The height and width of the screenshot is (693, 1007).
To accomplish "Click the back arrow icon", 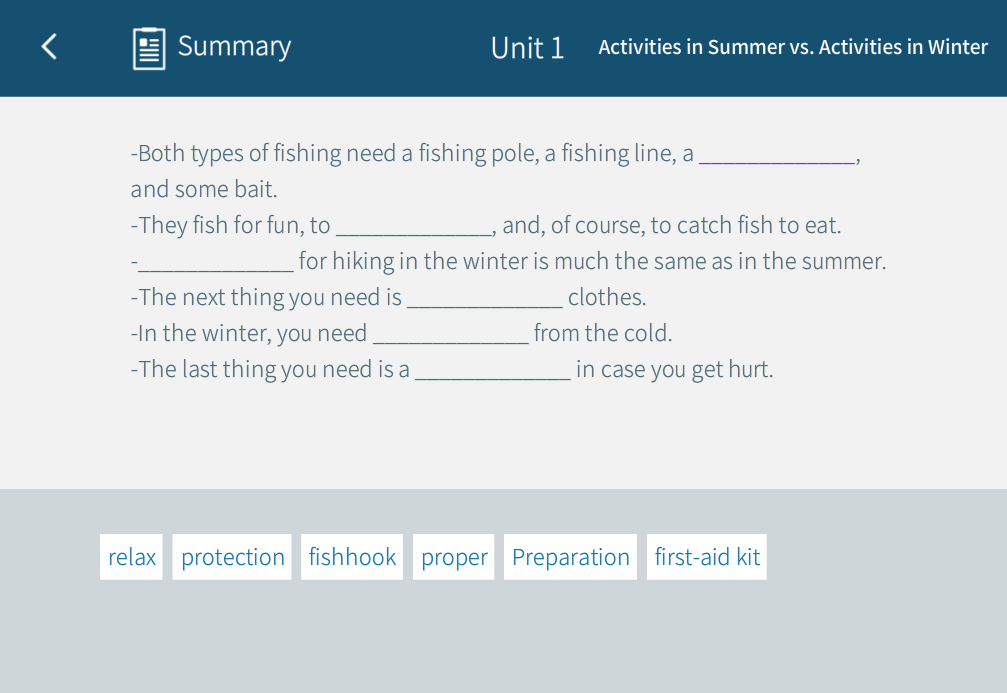I will click(x=49, y=46).
